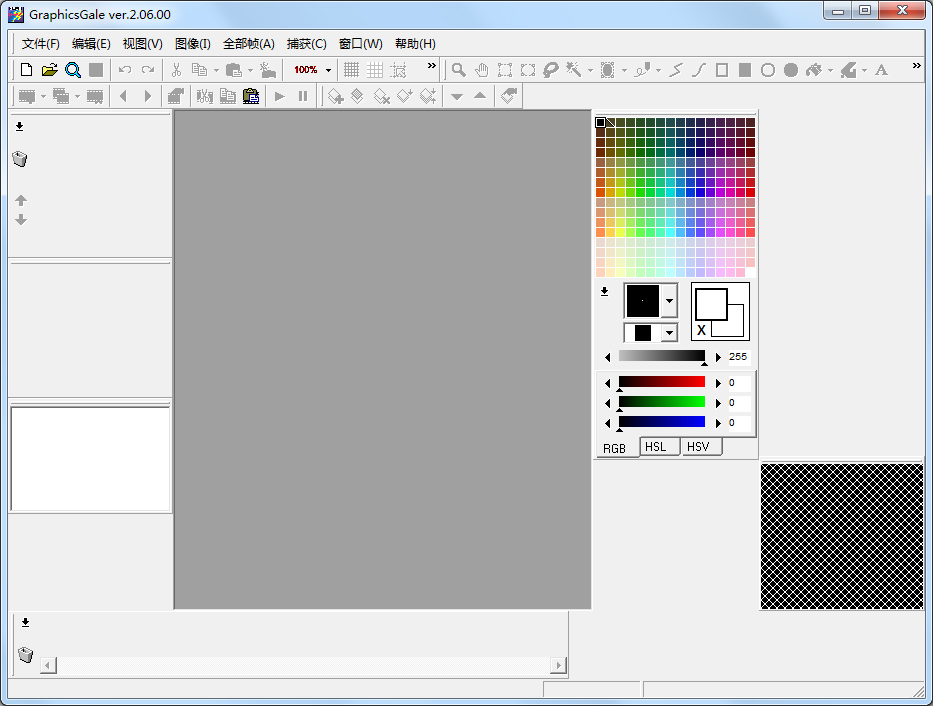The width and height of the screenshot is (933, 706).
Task: Expand the Paste options dropdown arrow
Action: (x=251, y=70)
